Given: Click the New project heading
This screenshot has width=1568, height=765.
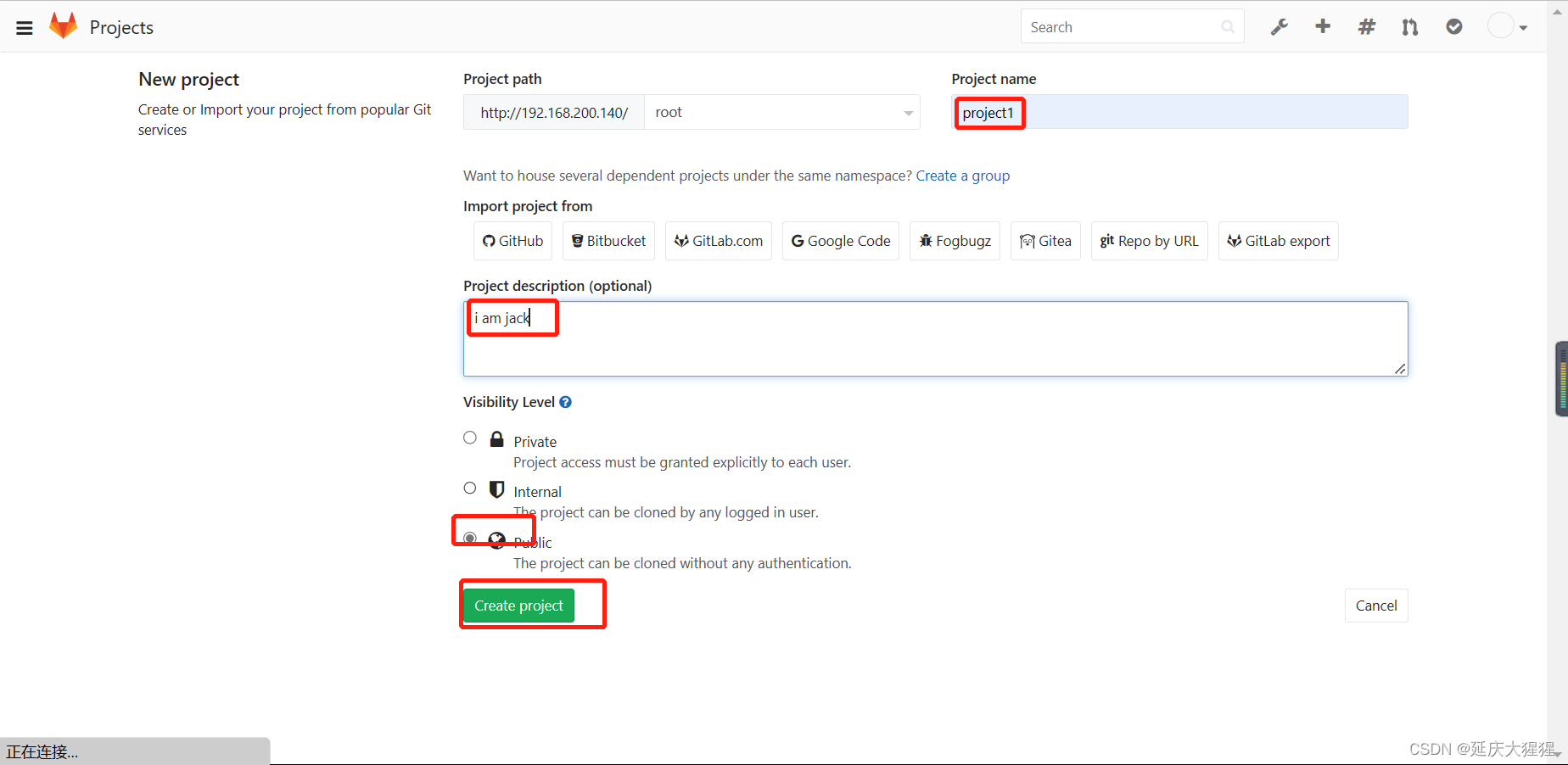Looking at the screenshot, I should (x=189, y=80).
